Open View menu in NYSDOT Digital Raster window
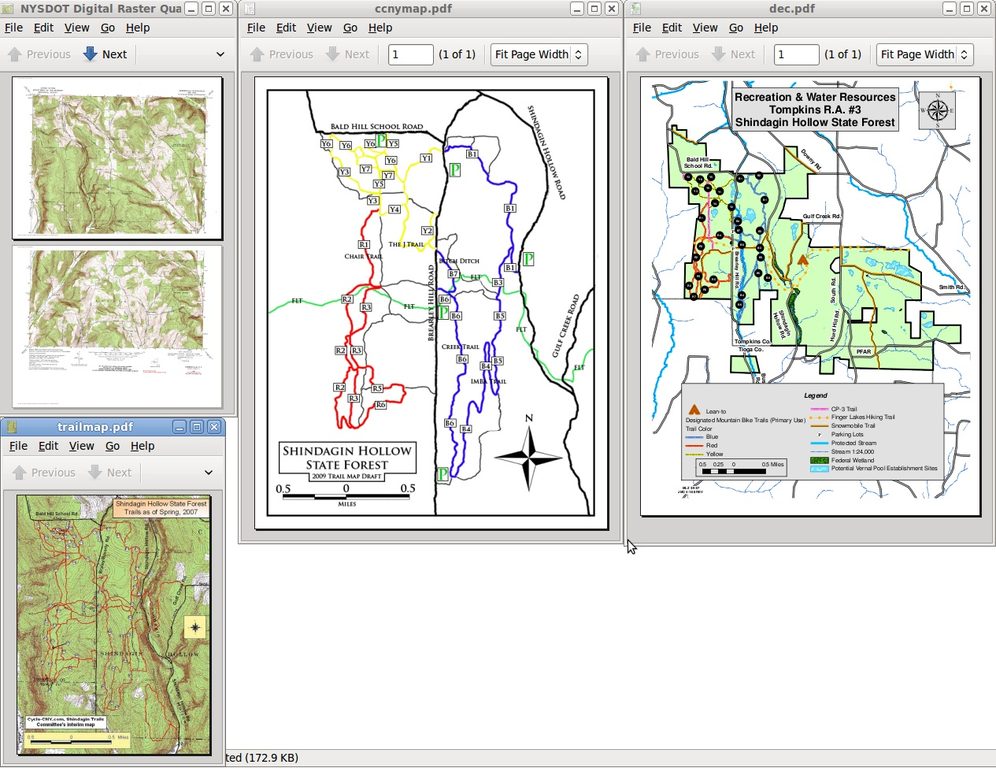This screenshot has height=768, width=996. pyautogui.click(x=76, y=27)
